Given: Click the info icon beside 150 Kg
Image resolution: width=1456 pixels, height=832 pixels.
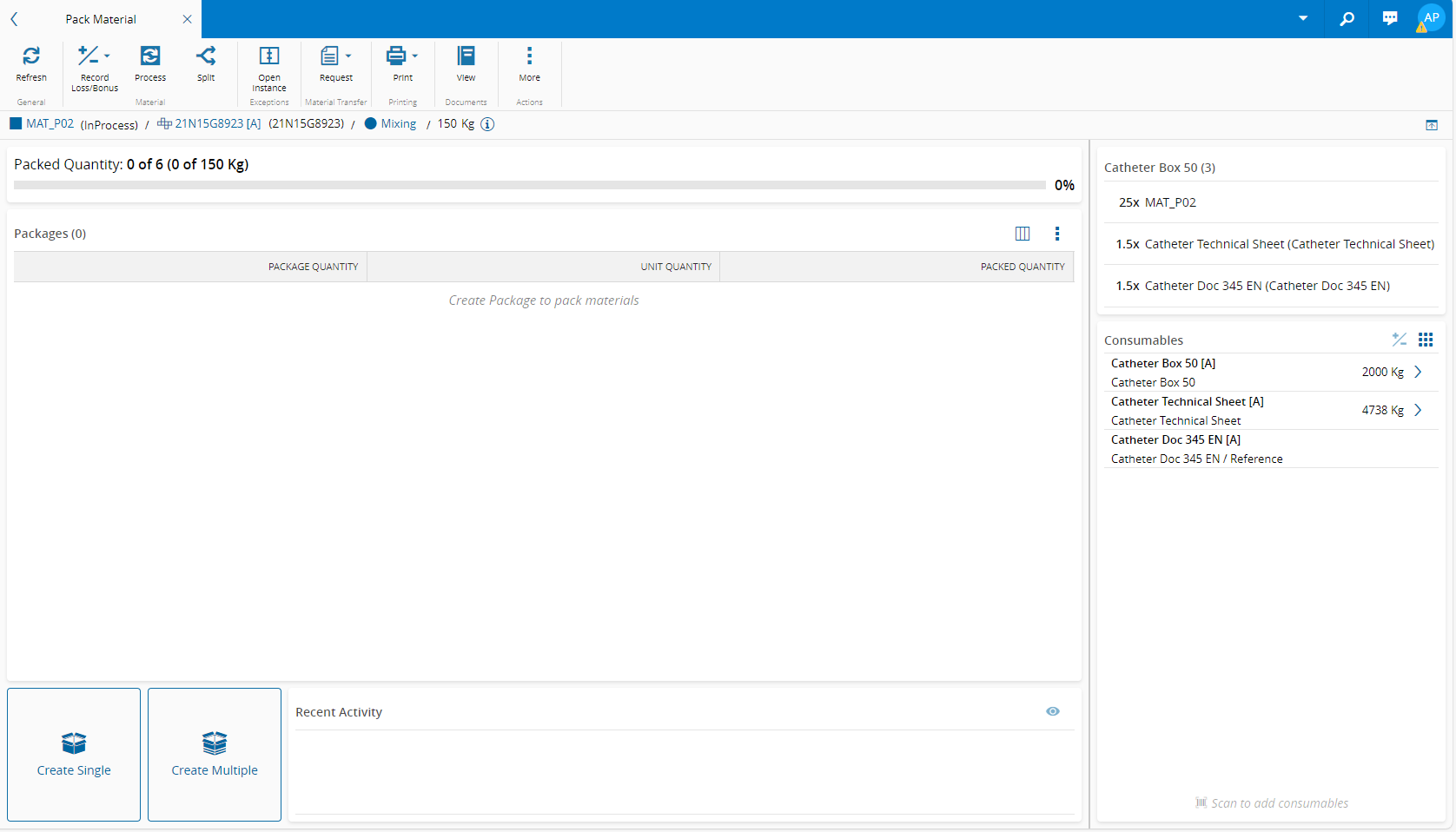Looking at the screenshot, I should point(488,124).
